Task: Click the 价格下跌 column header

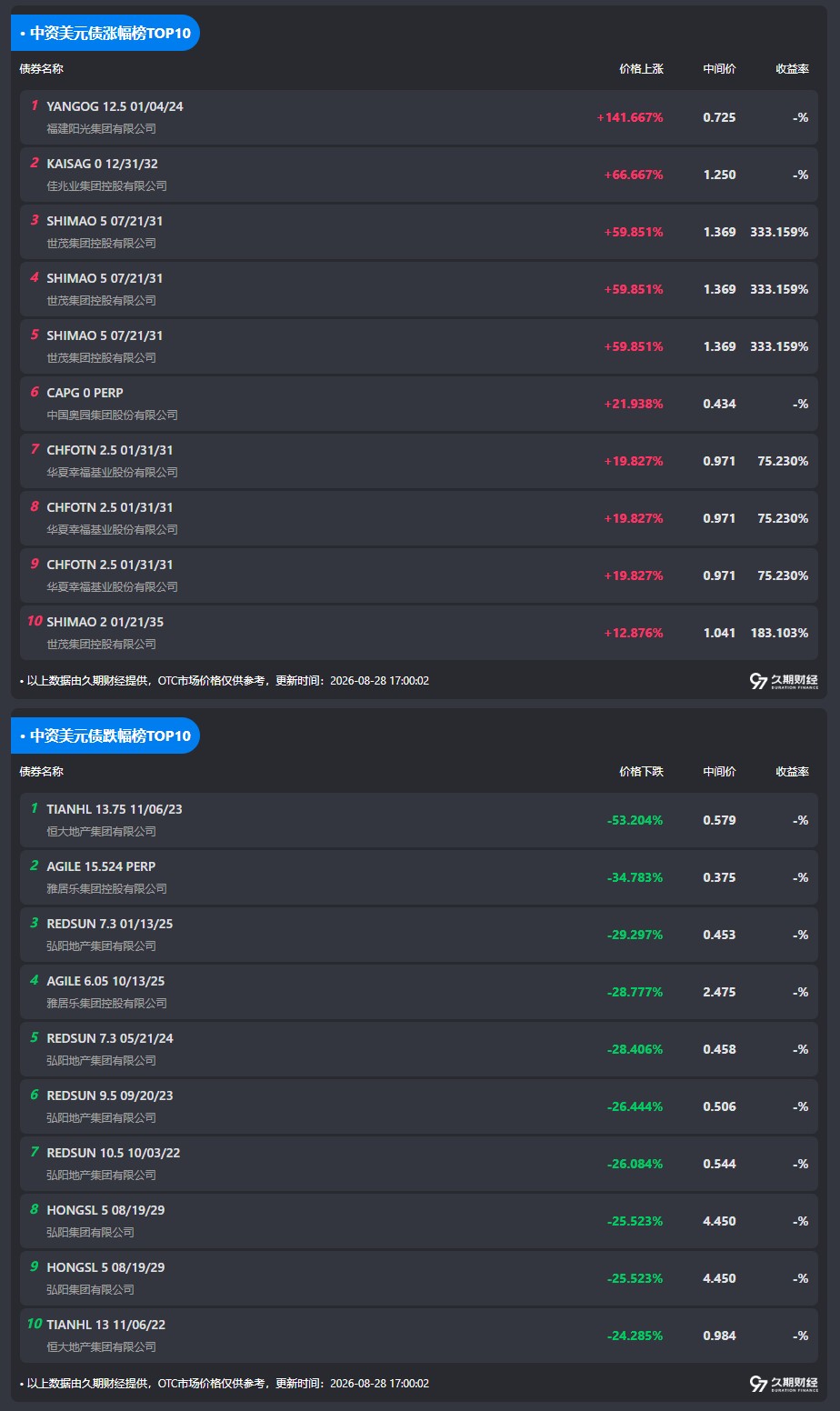Action: pyautogui.click(x=642, y=772)
